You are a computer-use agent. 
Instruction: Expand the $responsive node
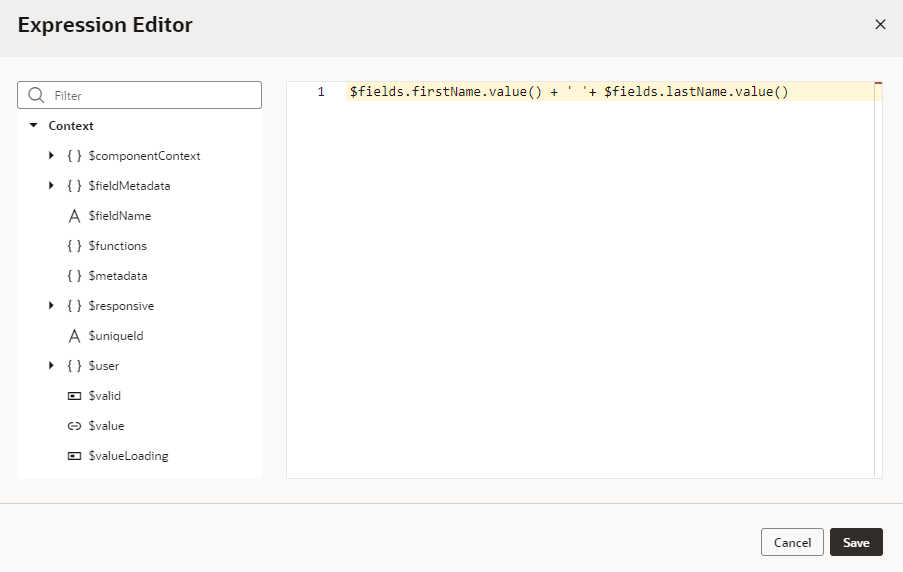51,306
